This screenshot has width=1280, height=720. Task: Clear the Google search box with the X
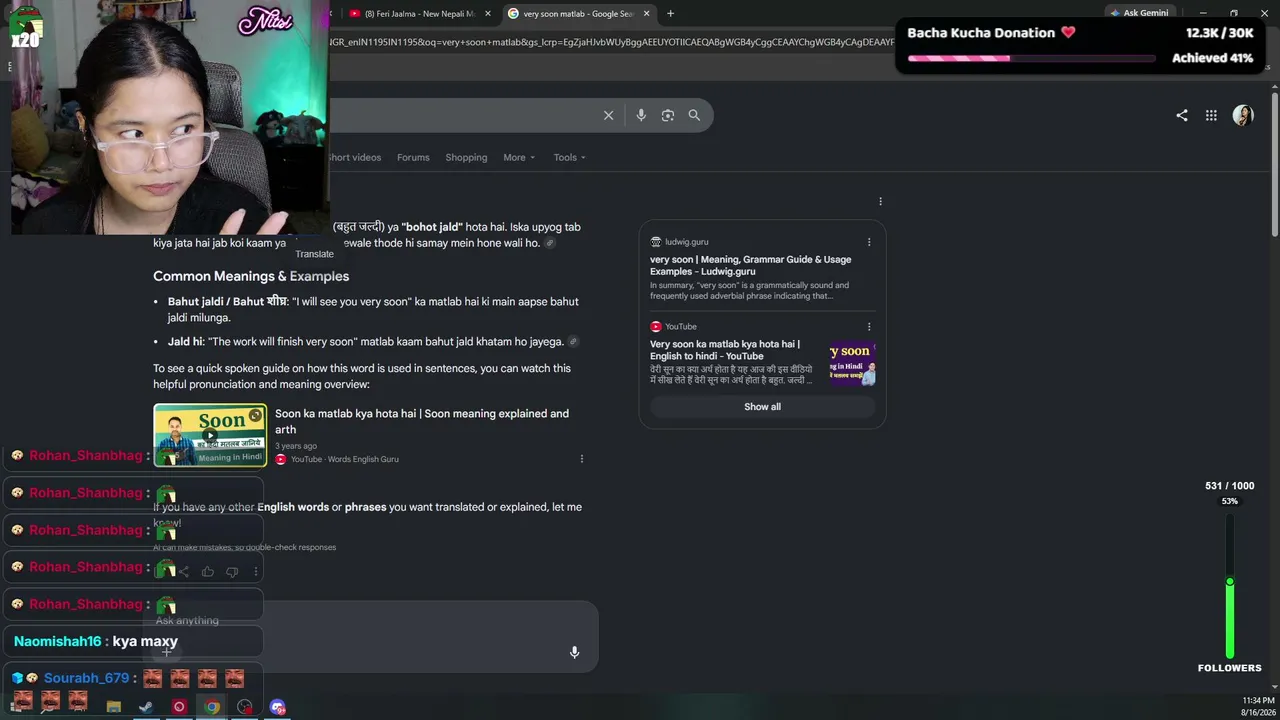tap(608, 115)
